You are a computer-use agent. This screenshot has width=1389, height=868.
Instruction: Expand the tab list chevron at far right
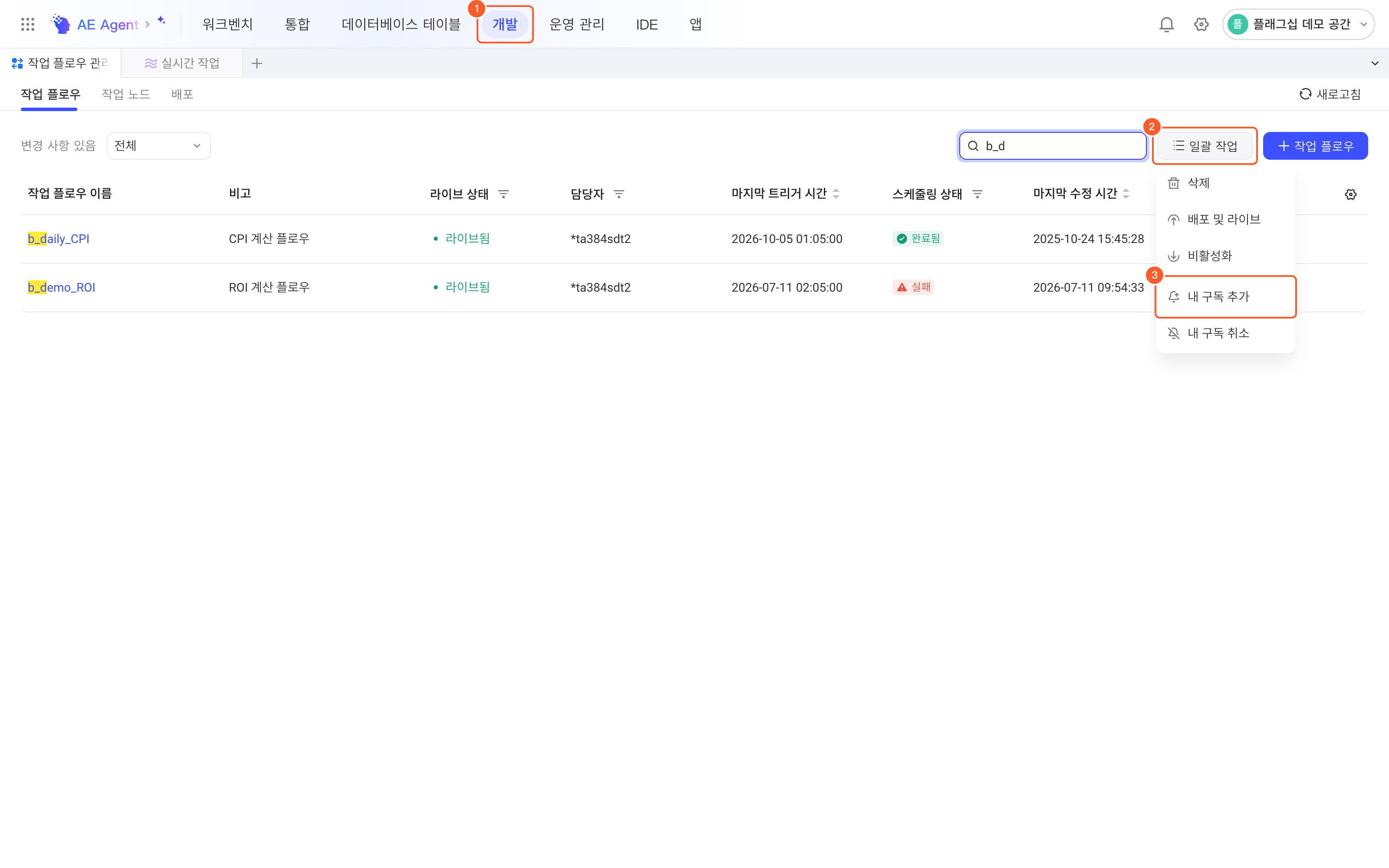[x=1375, y=63]
